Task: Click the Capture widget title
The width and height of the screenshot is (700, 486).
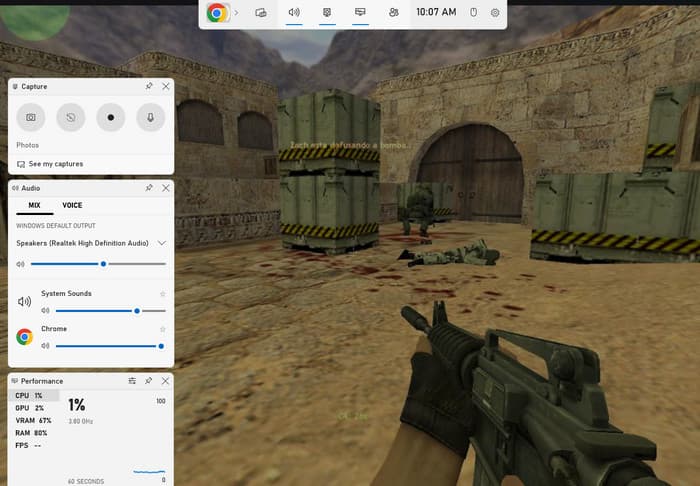Action: (x=34, y=87)
